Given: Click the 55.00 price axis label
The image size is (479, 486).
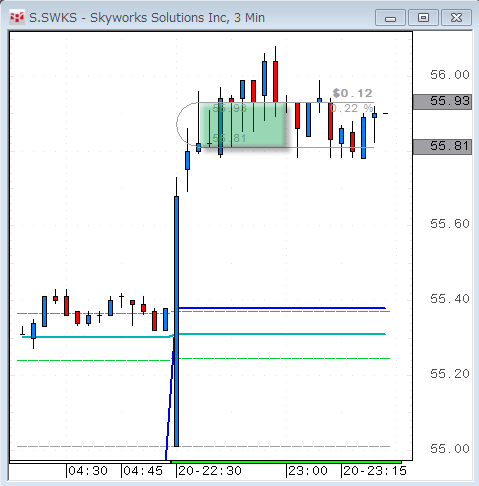Looking at the screenshot, I should pos(450,449).
